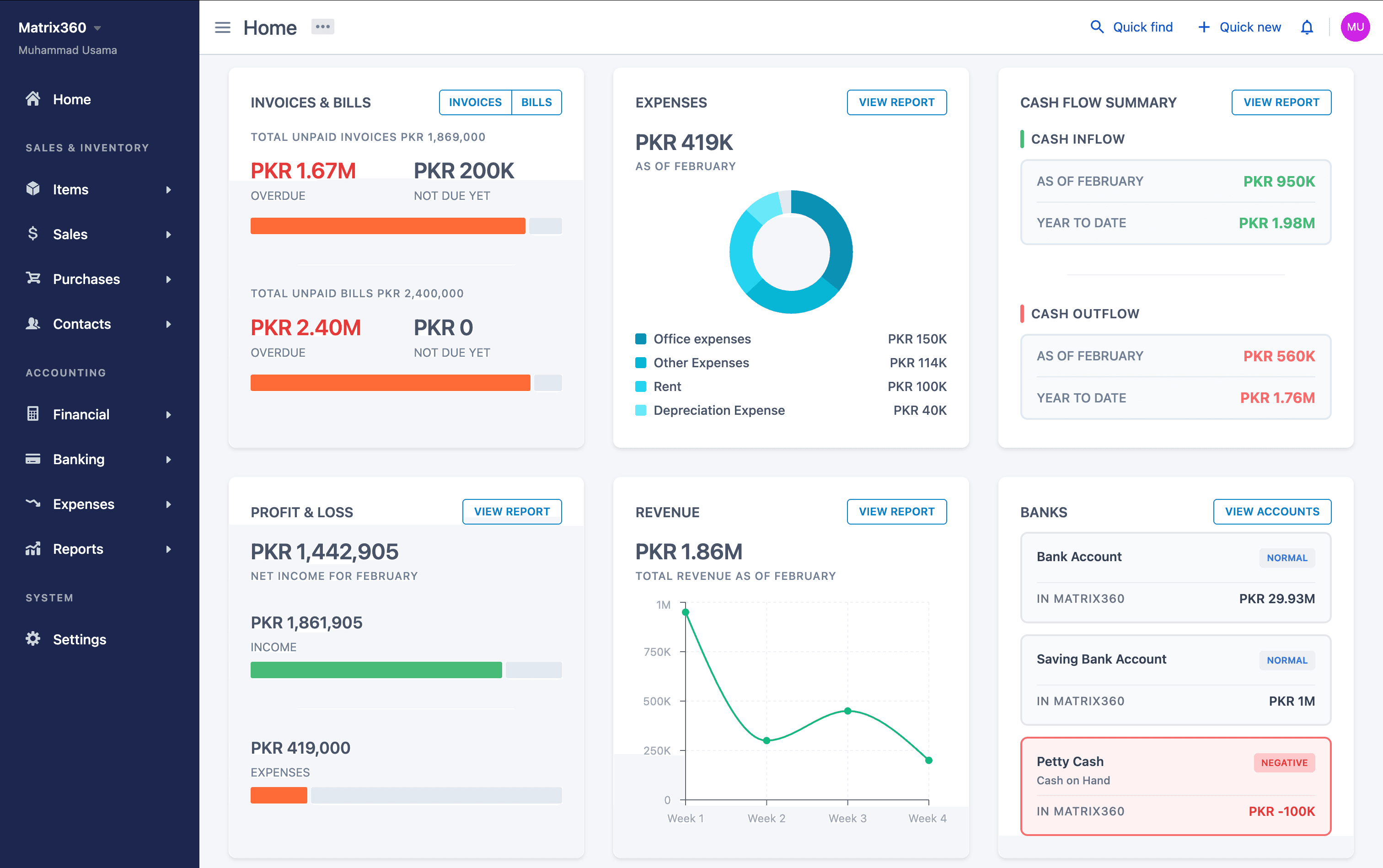This screenshot has height=868, width=1383.
Task: Select the Purchases cart icon
Action: click(x=33, y=279)
